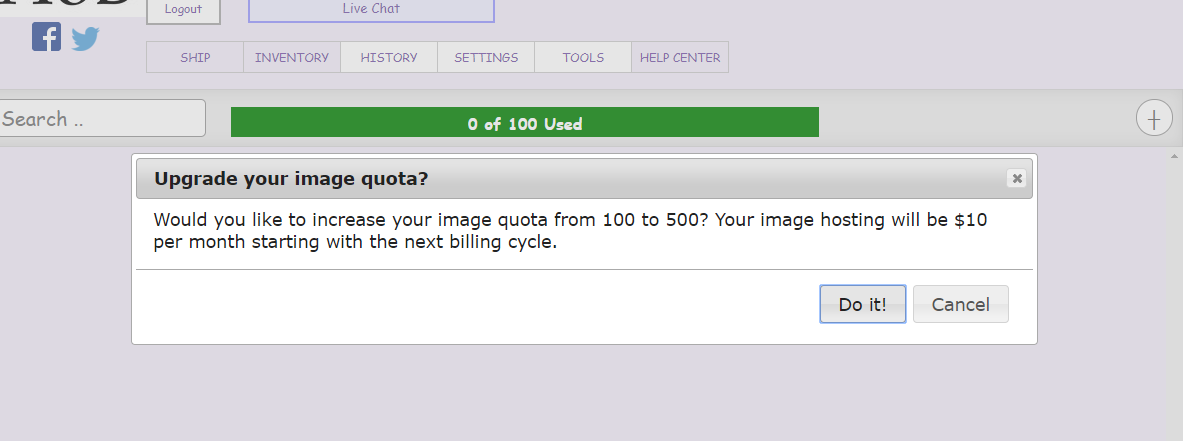Start a Live Chat session
This screenshot has height=441, width=1183.
(371, 9)
